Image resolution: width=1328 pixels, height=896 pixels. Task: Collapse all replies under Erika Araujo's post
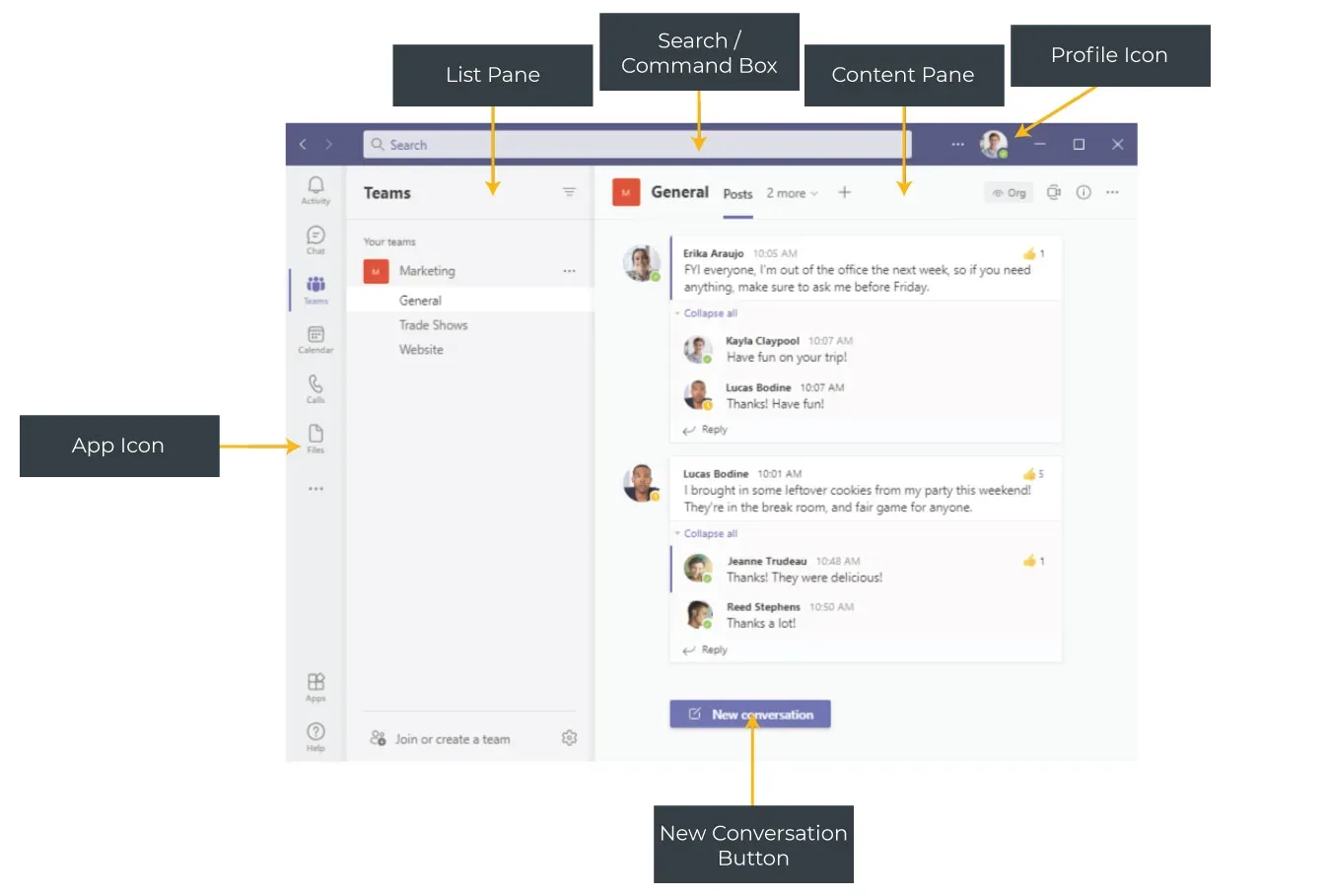coord(710,313)
